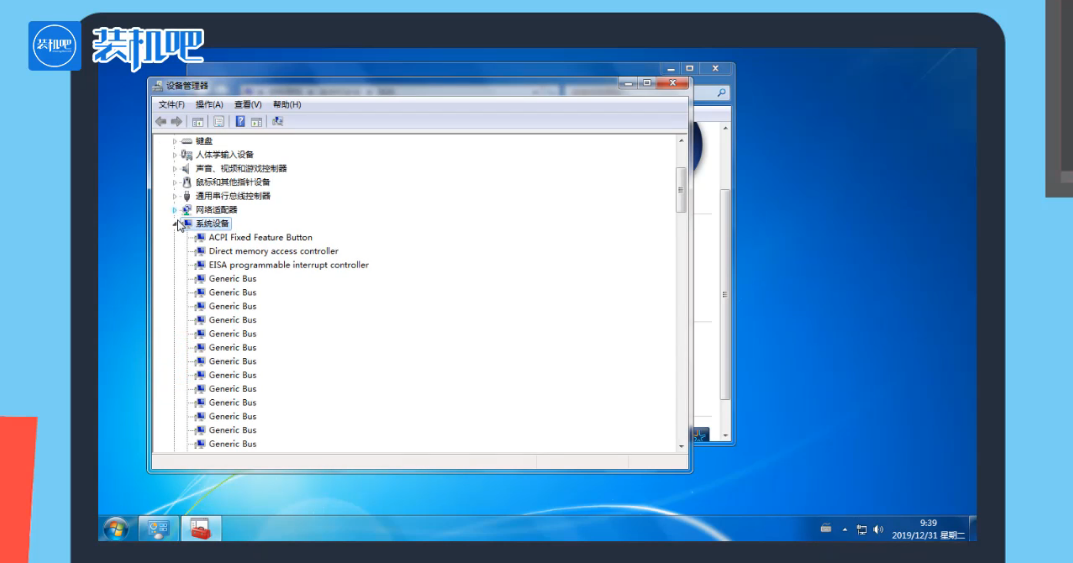The image size is (1073, 563).
Task: Show hidden tray icons arrow
Action: (x=844, y=529)
